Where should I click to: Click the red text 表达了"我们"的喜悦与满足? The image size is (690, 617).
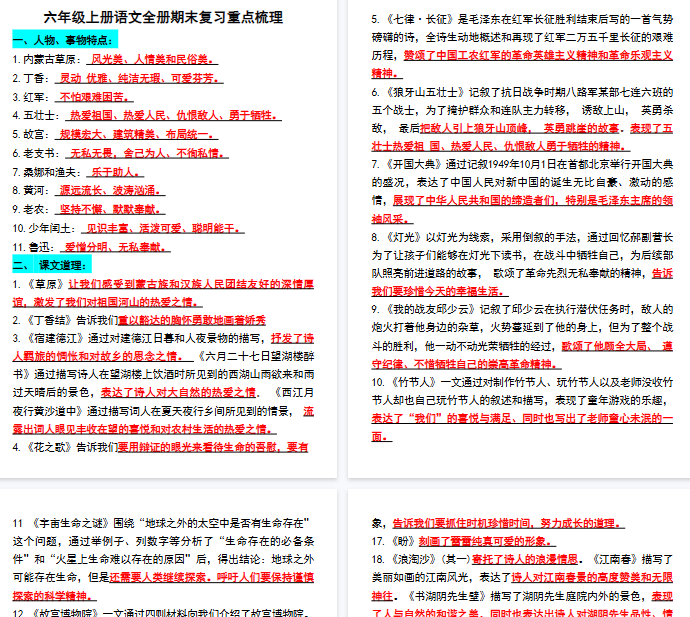(441, 418)
